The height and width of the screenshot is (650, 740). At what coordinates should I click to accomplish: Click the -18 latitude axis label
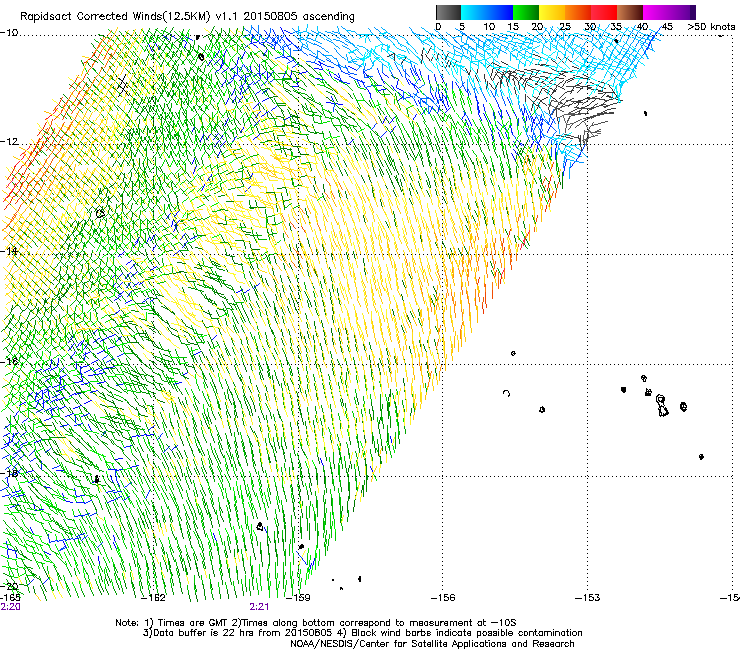9,473
